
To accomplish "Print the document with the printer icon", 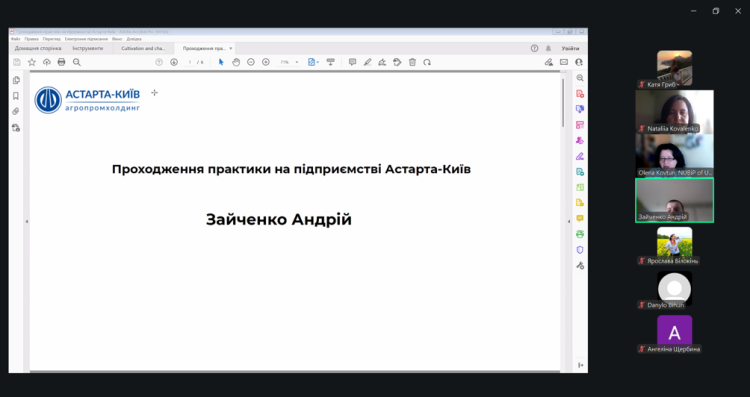I will pos(61,62).
